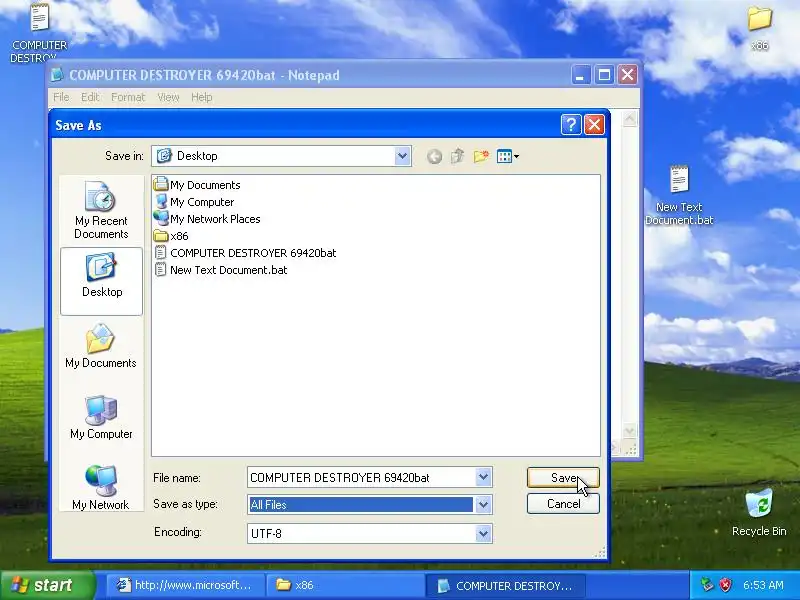Screen dimensions: 800x600
Task: Click the Cancel button
Action: click(x=563, y=504)
